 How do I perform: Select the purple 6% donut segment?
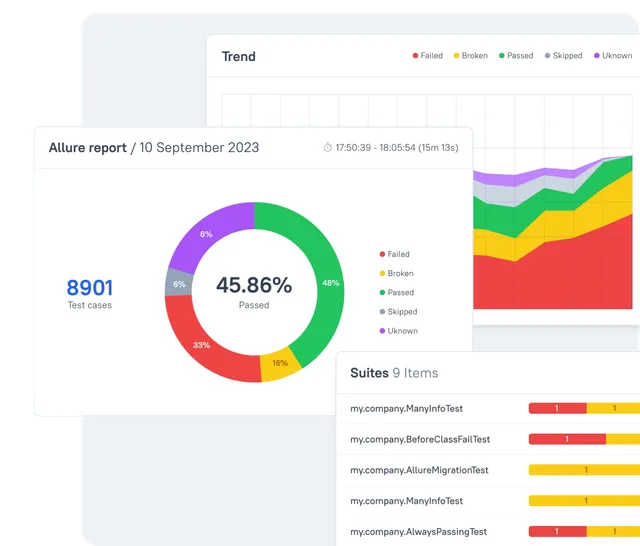(206, 234)
